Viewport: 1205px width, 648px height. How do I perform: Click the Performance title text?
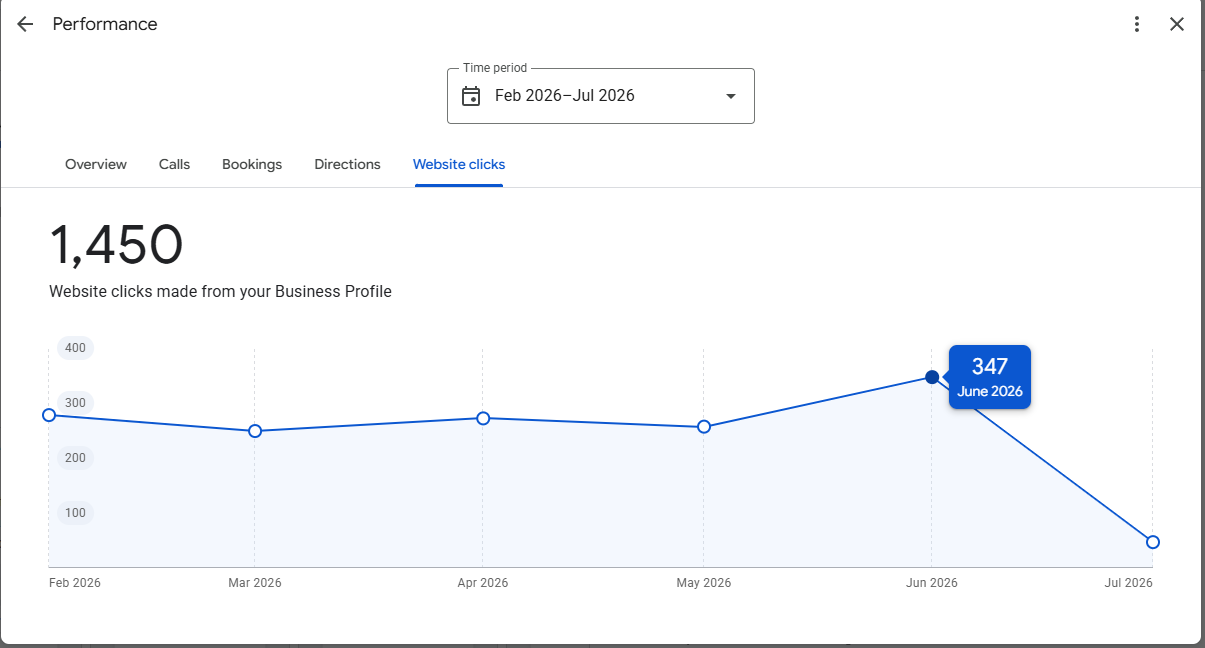105,24
